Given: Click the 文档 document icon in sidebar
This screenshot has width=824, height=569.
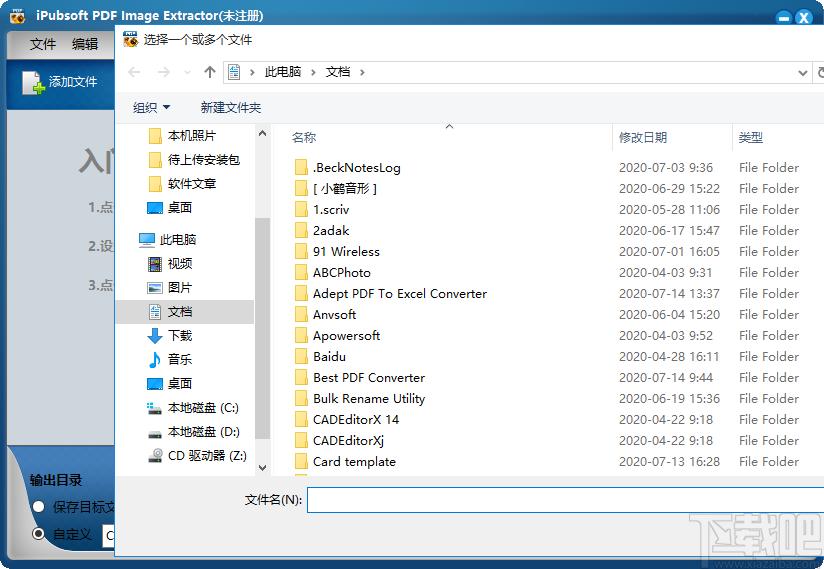Looking at the screenshot, I should coord(155,312).
